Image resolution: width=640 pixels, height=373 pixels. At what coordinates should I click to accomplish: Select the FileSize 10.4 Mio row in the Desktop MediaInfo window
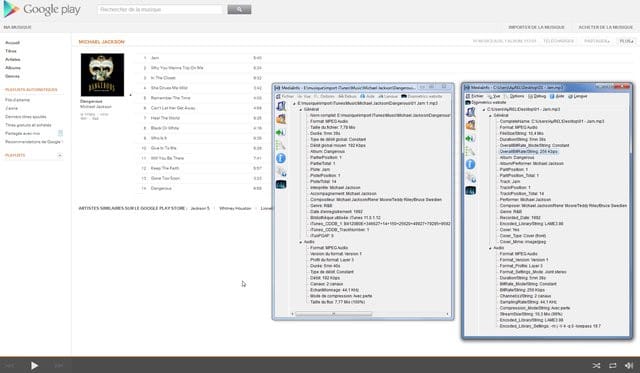tap(522, 133)
